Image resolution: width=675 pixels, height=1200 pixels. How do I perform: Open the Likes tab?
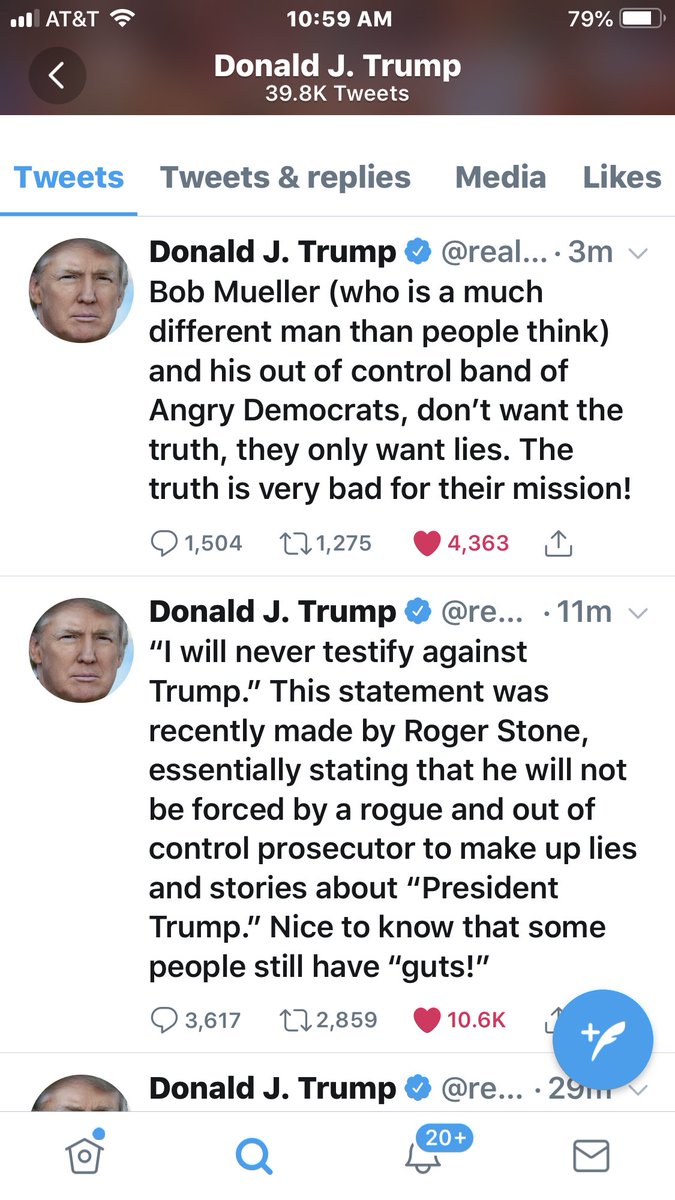[622, 177]
